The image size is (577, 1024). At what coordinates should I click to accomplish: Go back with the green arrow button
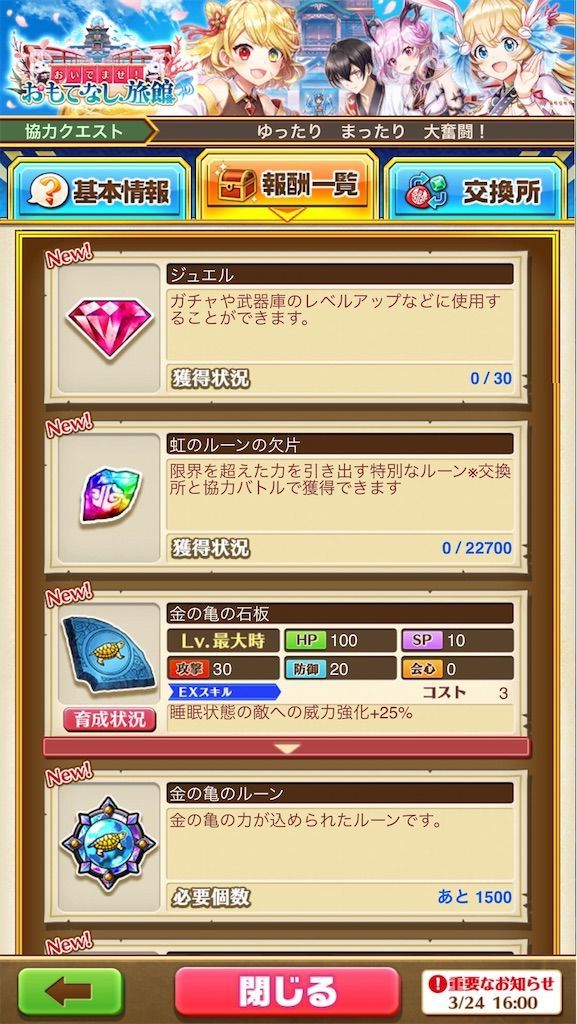point(70,992)
